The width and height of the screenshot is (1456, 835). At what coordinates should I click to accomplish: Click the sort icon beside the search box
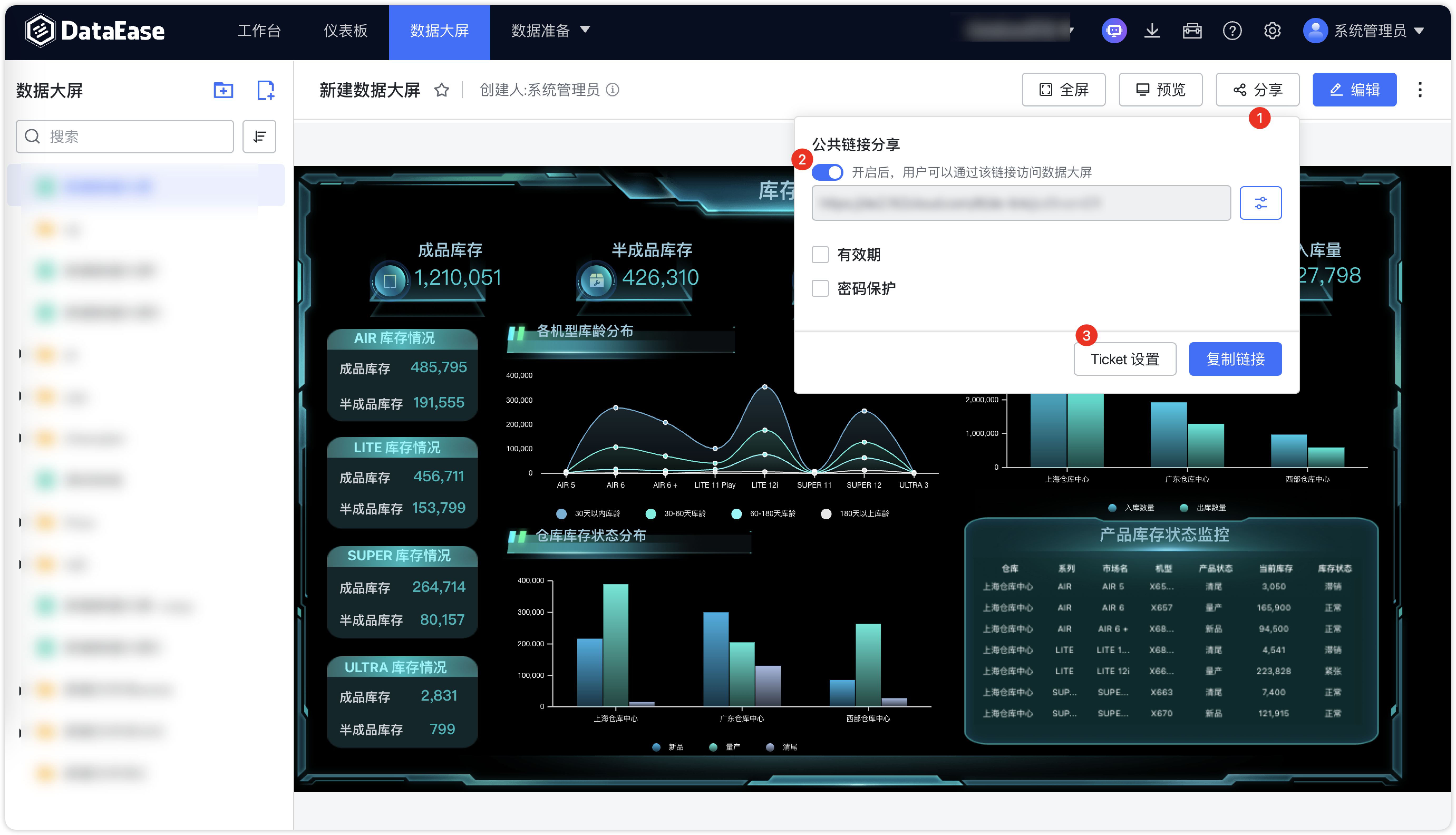pos(259,136)
